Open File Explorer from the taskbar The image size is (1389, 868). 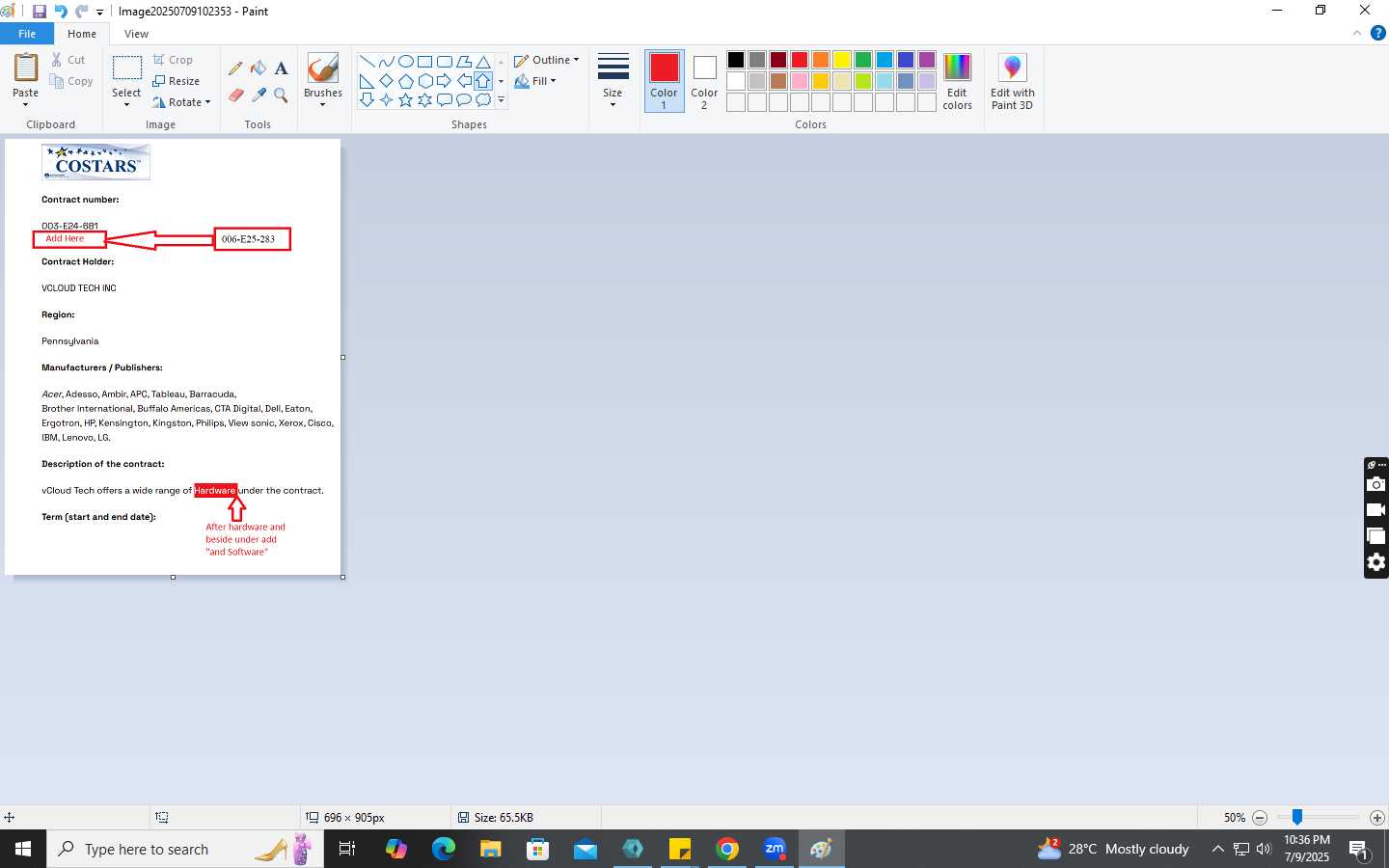tap(491, 849)
